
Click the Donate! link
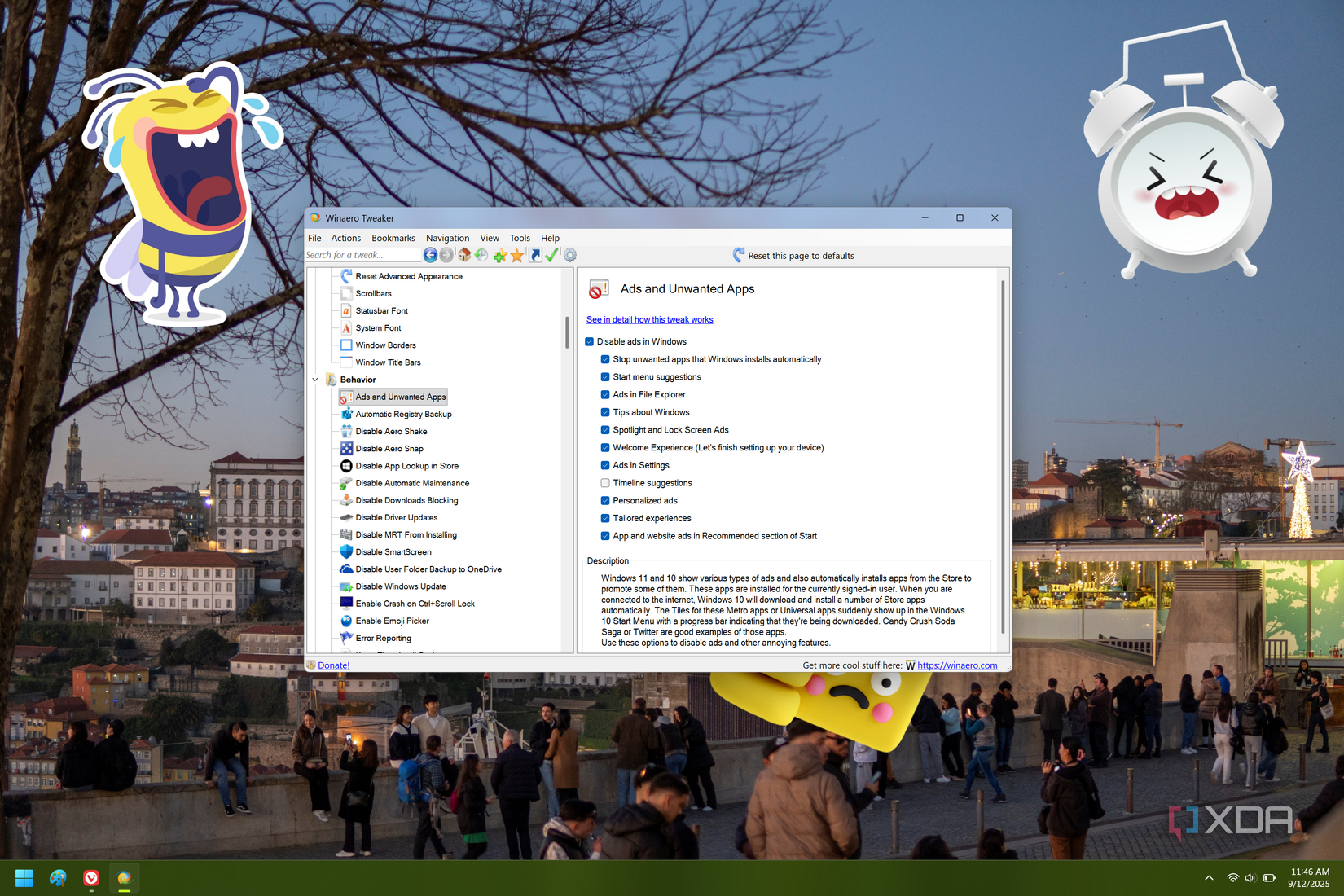tap(332, 665)
